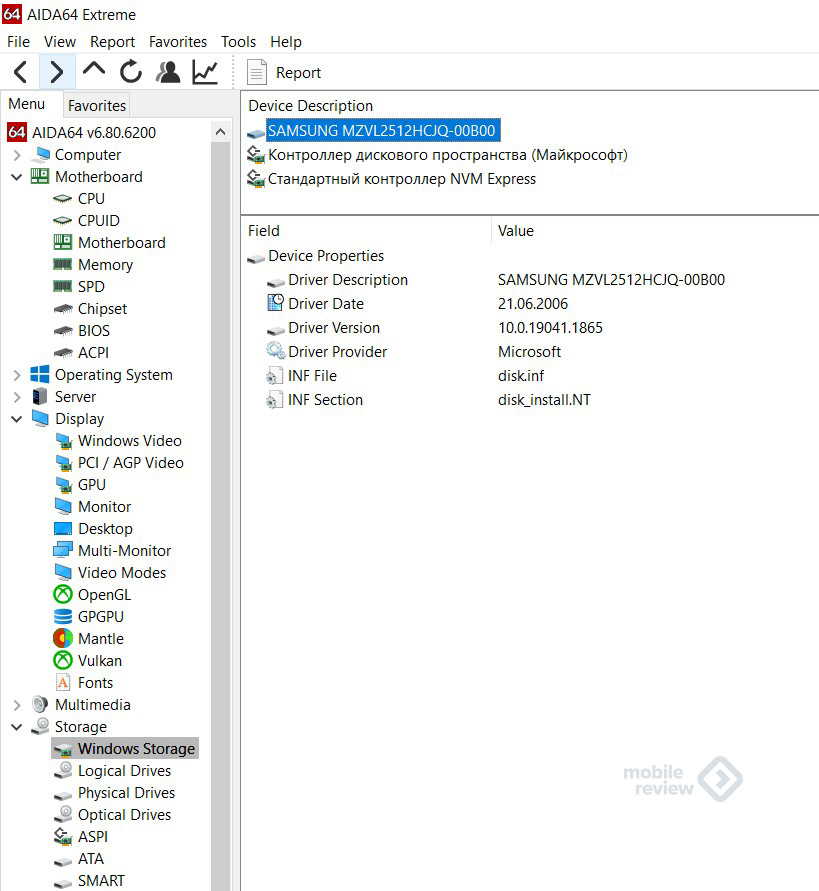
Task: Open the View menu
Action: [x=60, y=42]
